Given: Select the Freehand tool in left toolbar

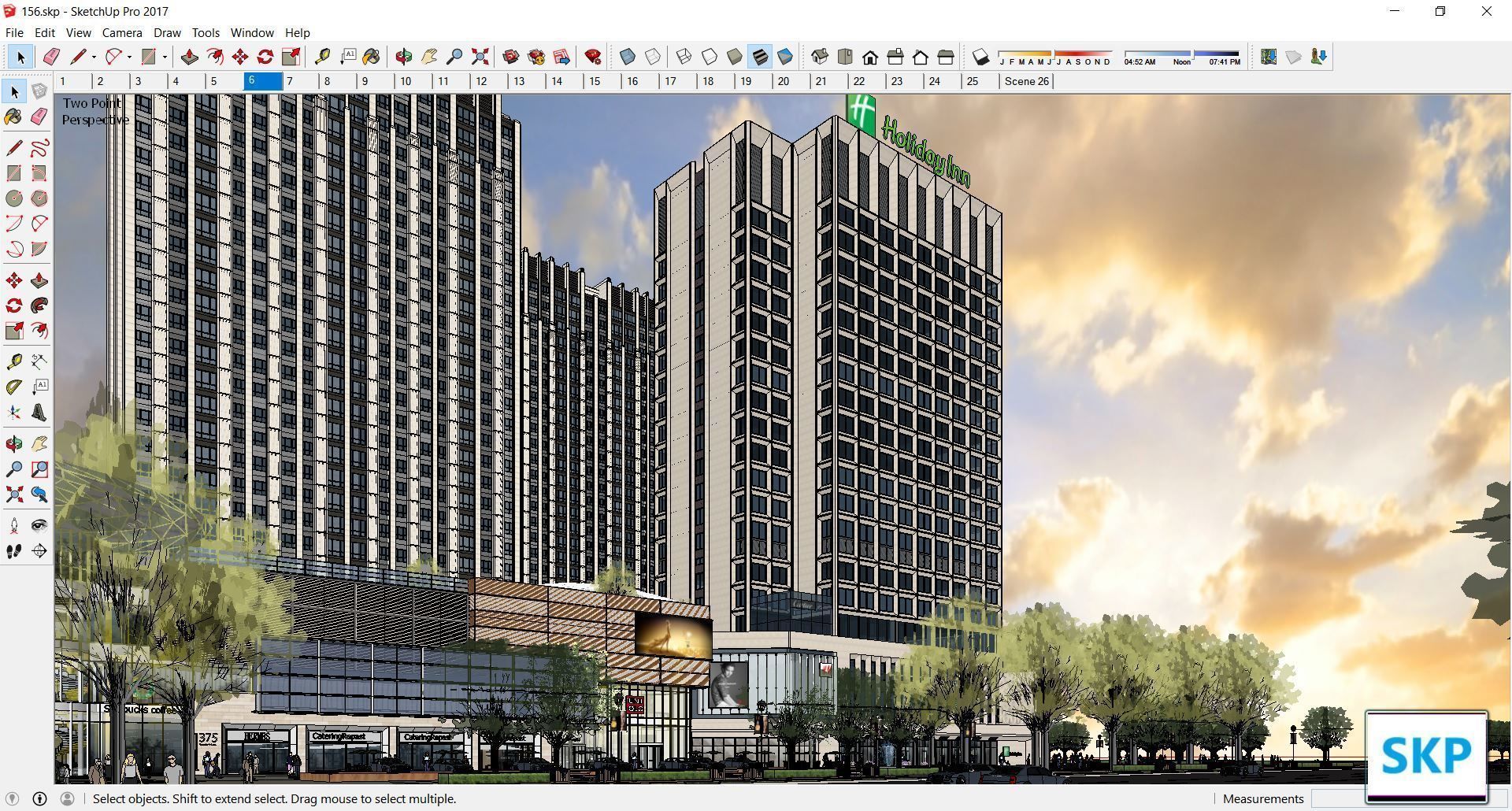Looking at the screenshot, I should tap(39, 148).
